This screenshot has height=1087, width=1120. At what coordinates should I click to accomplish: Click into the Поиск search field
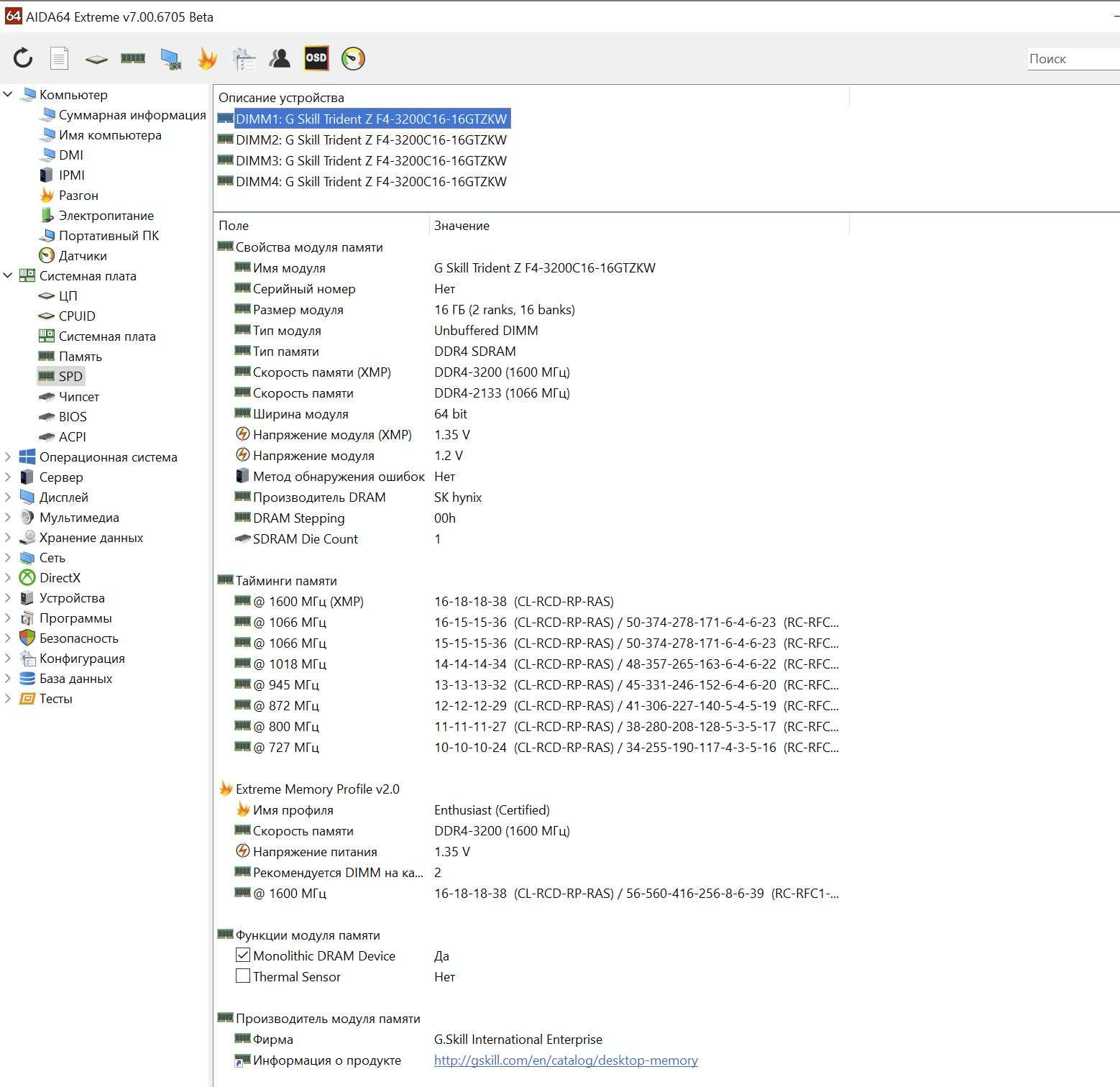[1073, 59]
